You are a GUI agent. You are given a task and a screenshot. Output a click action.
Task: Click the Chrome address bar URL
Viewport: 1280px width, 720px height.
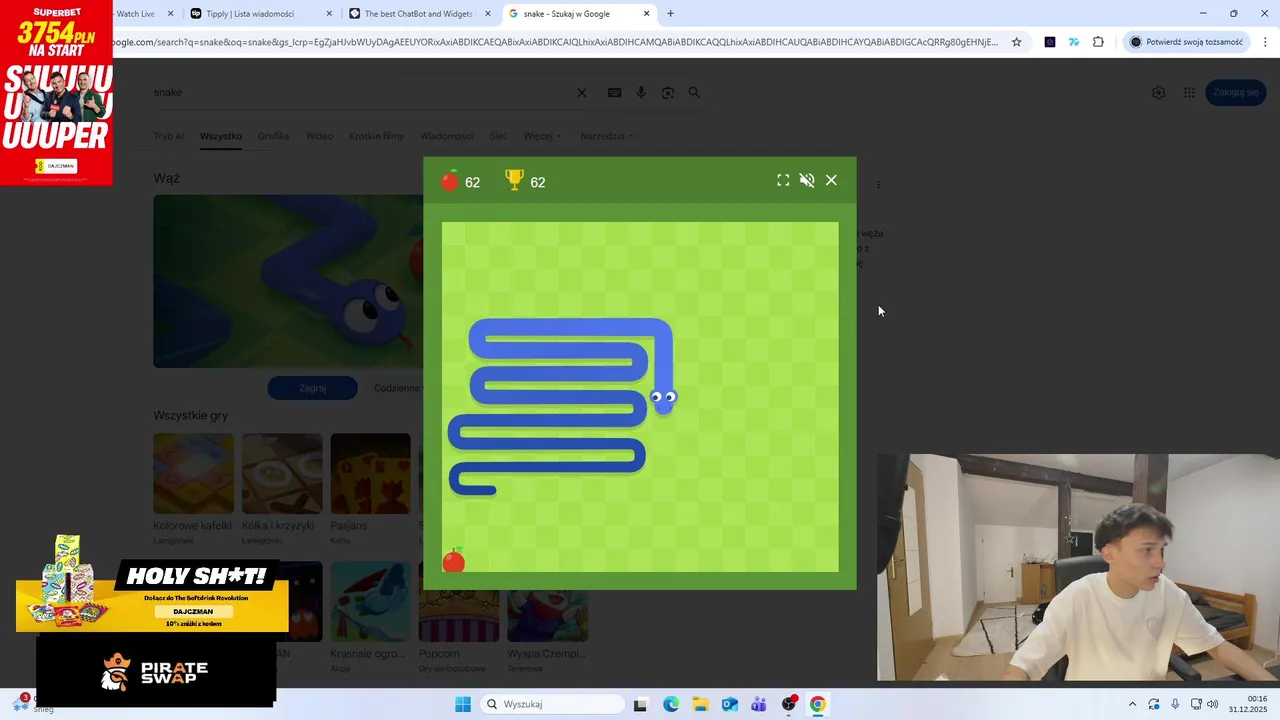(x=555, y=42)
